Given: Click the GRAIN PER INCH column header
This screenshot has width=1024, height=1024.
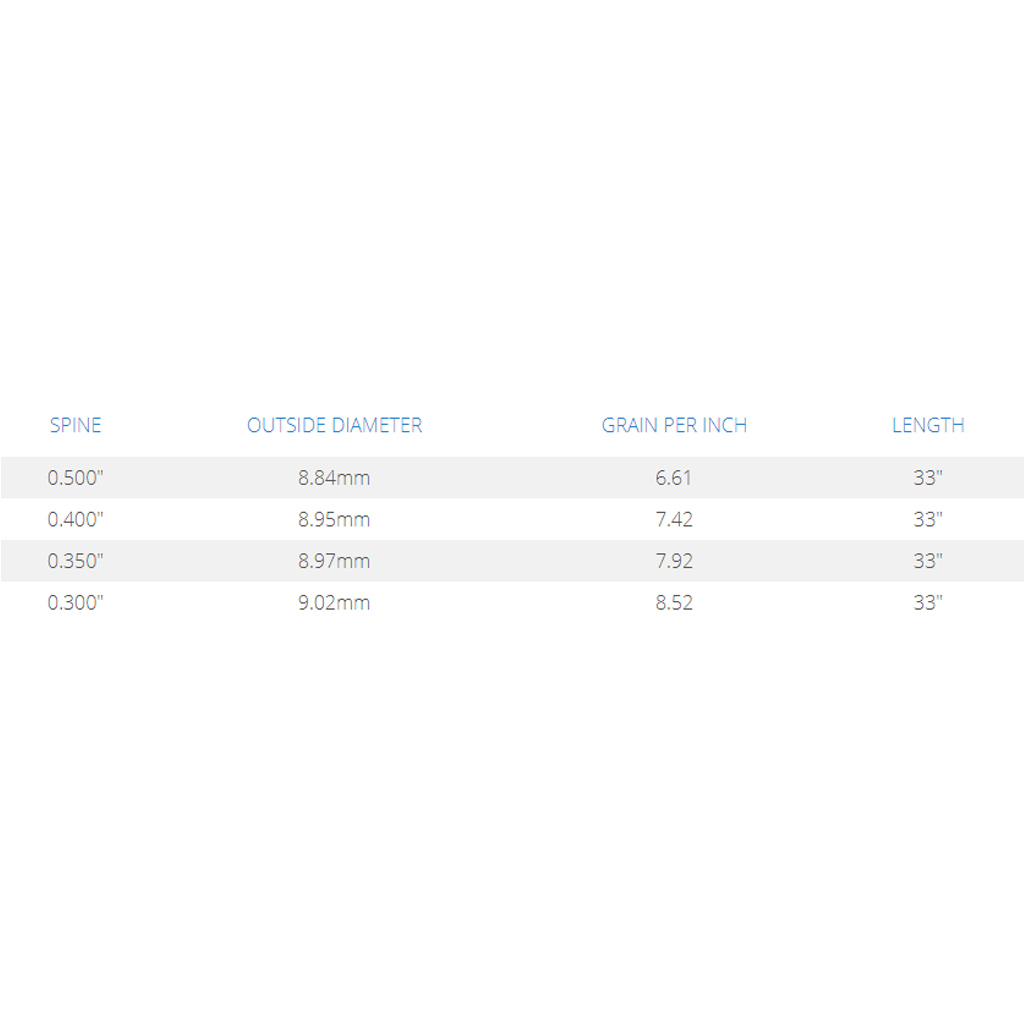Looking at the screenshot, I should (674, 425).
